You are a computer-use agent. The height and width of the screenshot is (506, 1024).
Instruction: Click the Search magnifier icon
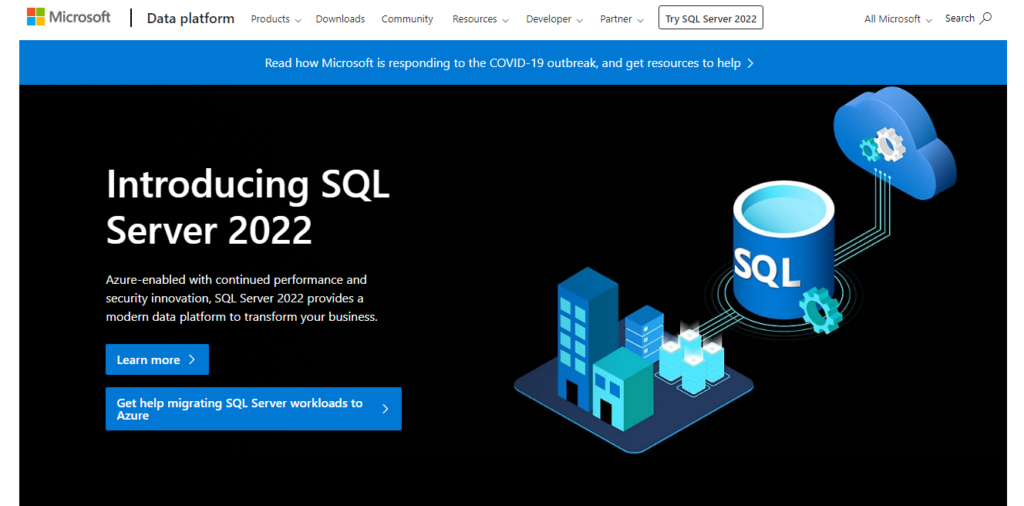(986, 18)
